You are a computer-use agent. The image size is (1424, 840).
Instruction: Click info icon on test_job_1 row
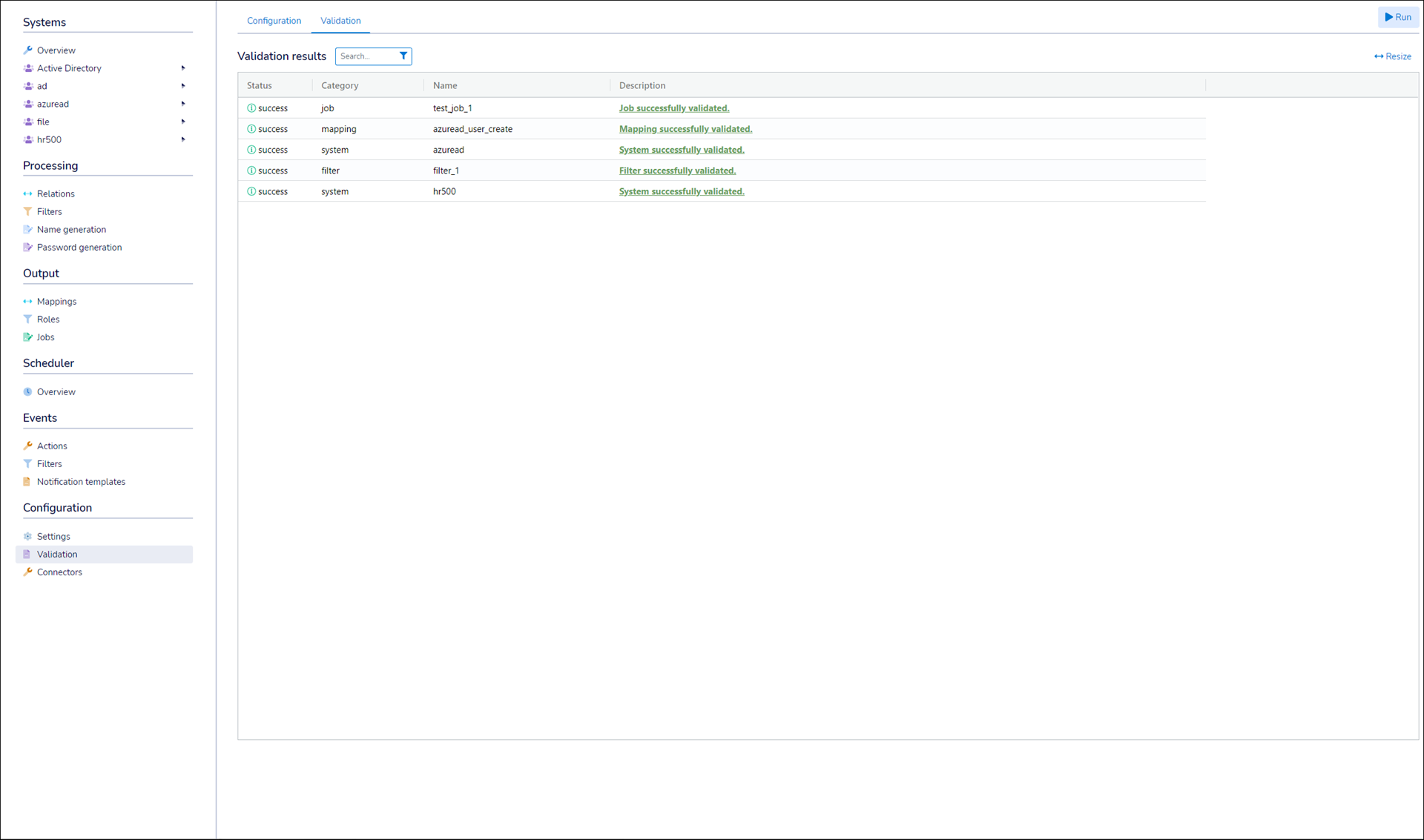[x=251, y=108]
